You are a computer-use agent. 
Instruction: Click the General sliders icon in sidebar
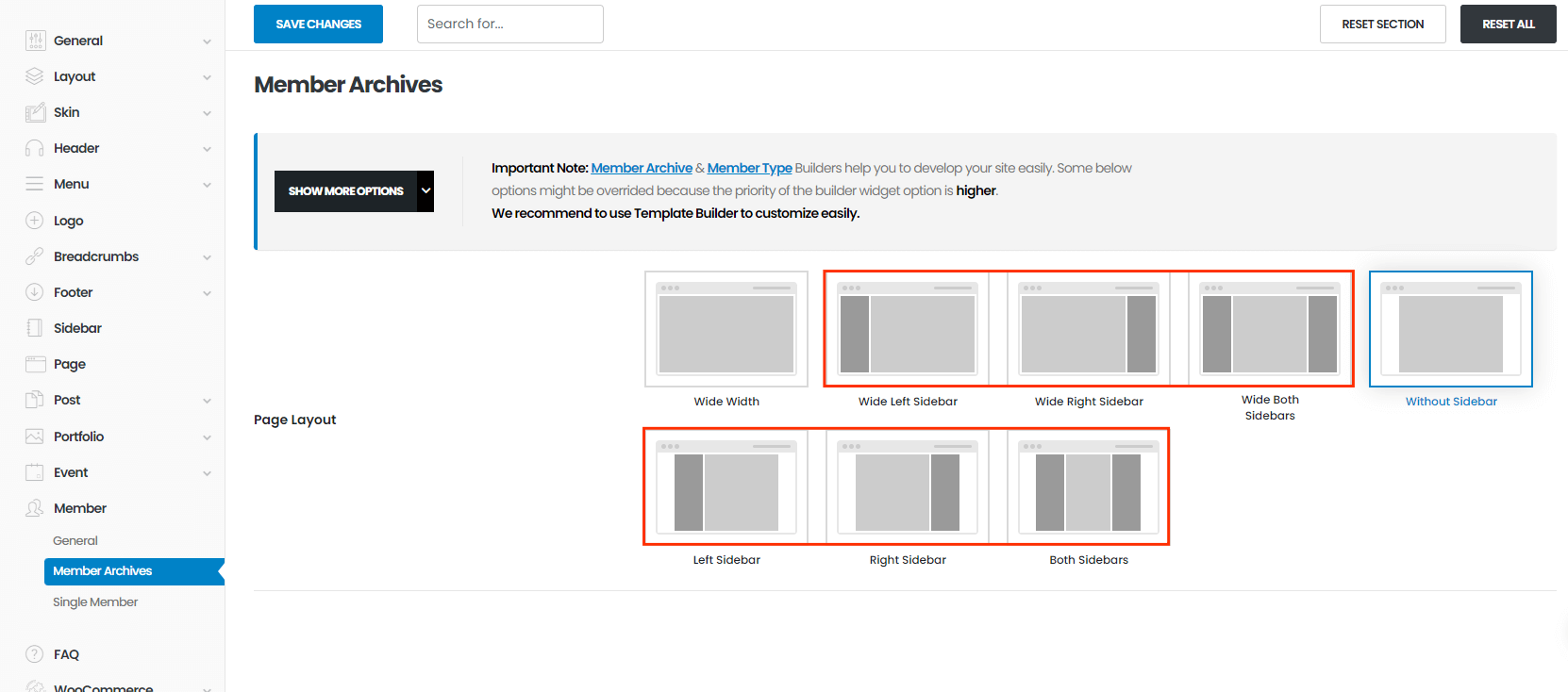(x=35, y=41)
